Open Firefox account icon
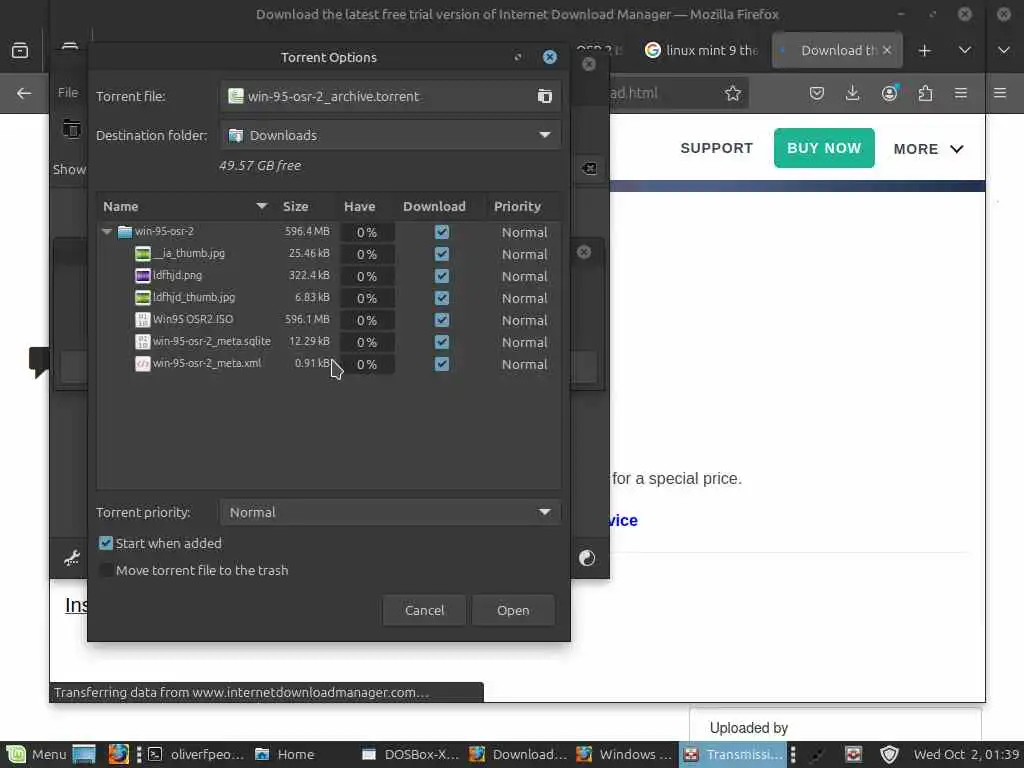Image resolution: width=1024 pixels, height=768 pixels. click(x=889, y=93)
